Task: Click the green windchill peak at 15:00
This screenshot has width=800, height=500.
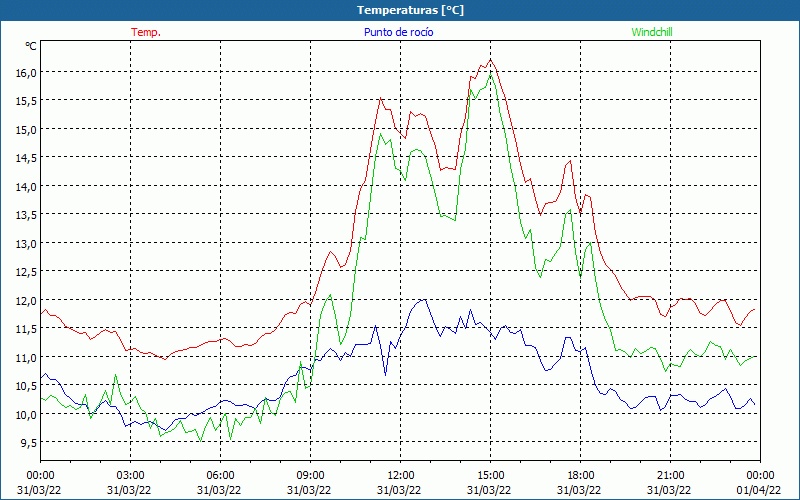Action: pos(490,74)
